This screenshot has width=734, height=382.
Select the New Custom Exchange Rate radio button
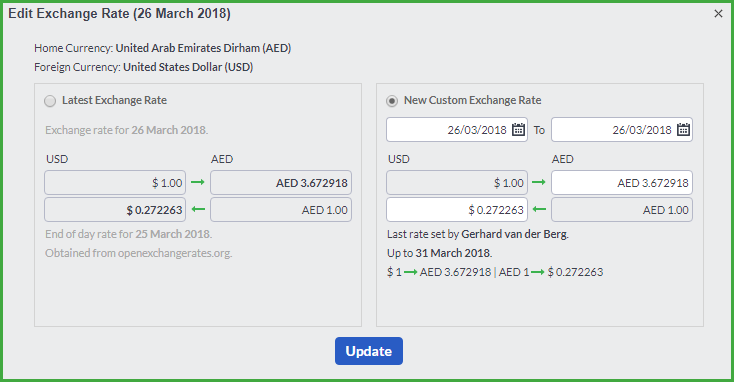[392, 101]
